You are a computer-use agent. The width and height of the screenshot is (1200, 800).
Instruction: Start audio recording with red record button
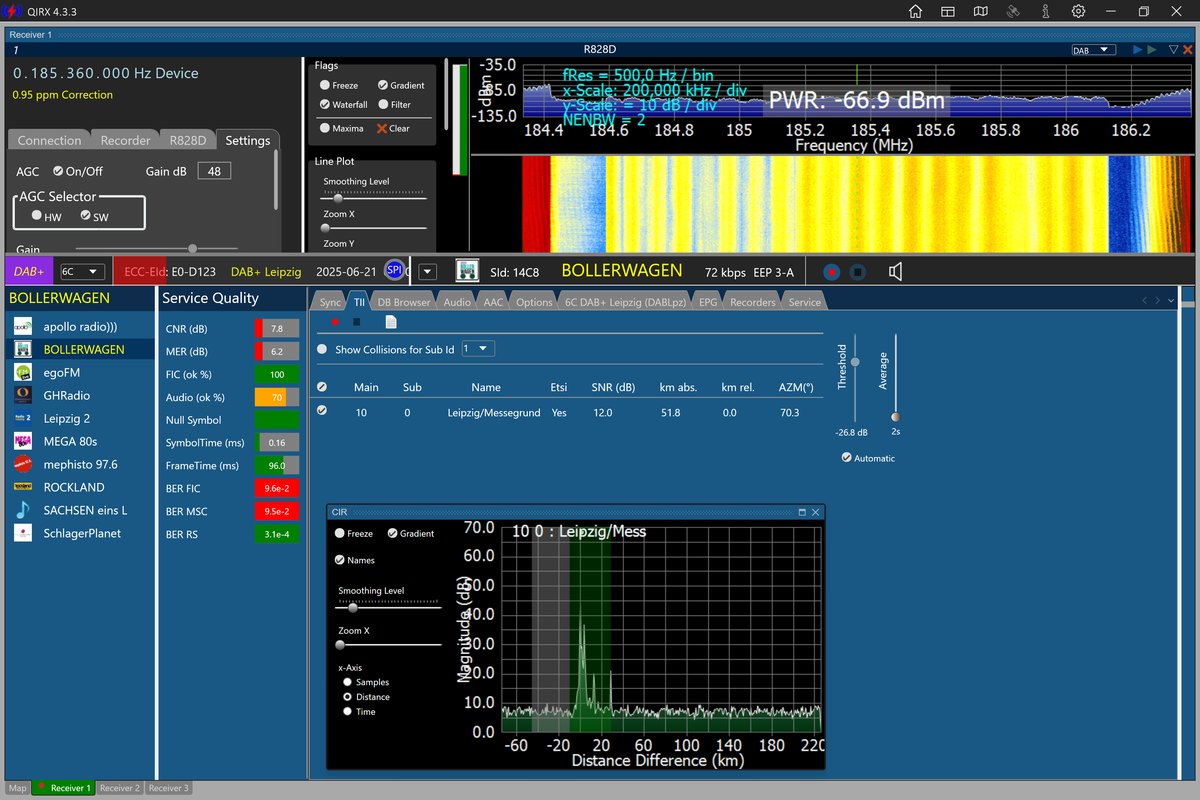[x=831, y=271]
